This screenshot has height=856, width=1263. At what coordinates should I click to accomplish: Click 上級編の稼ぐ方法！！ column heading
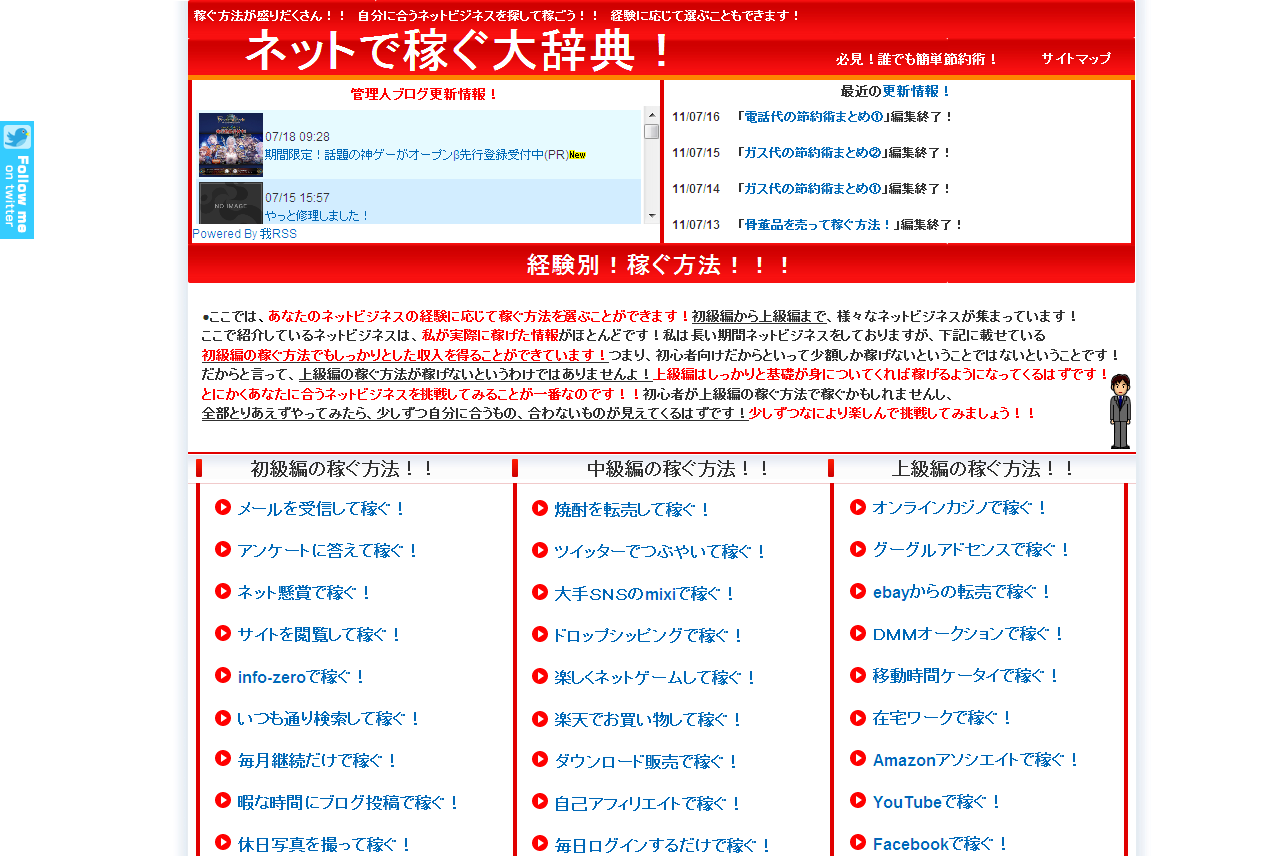click(x=984, y=468)
